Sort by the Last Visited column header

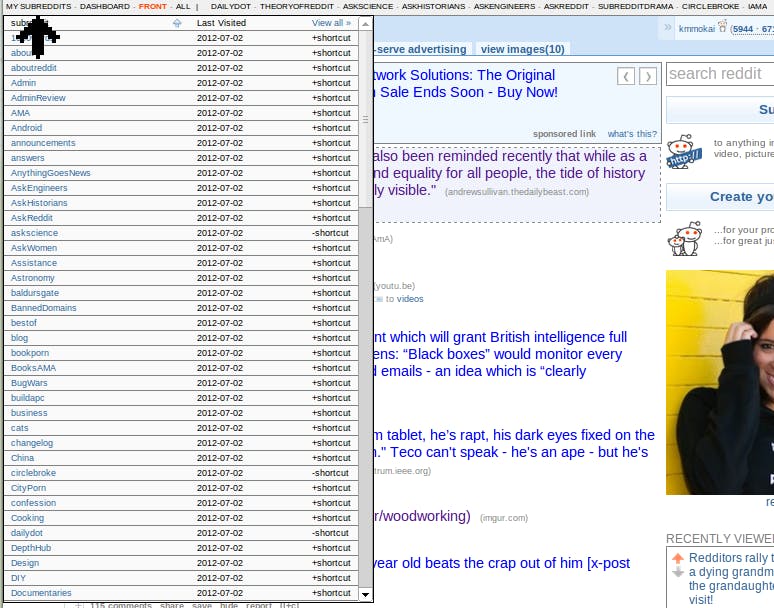click(221, 23)
